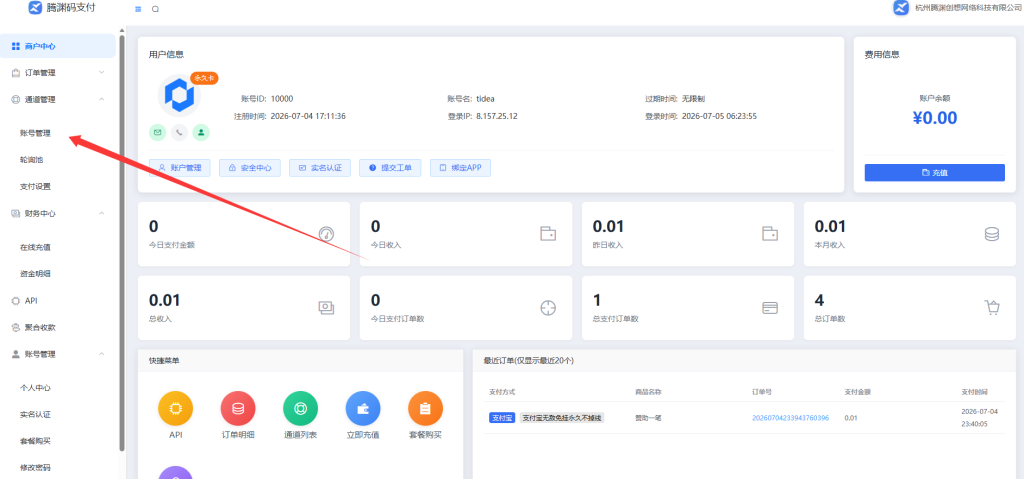Click the 支付宝无敌免挂永久不掉线 channel tag
Image resolution: width=1024 pixels, height=479 pixels.
562,418
